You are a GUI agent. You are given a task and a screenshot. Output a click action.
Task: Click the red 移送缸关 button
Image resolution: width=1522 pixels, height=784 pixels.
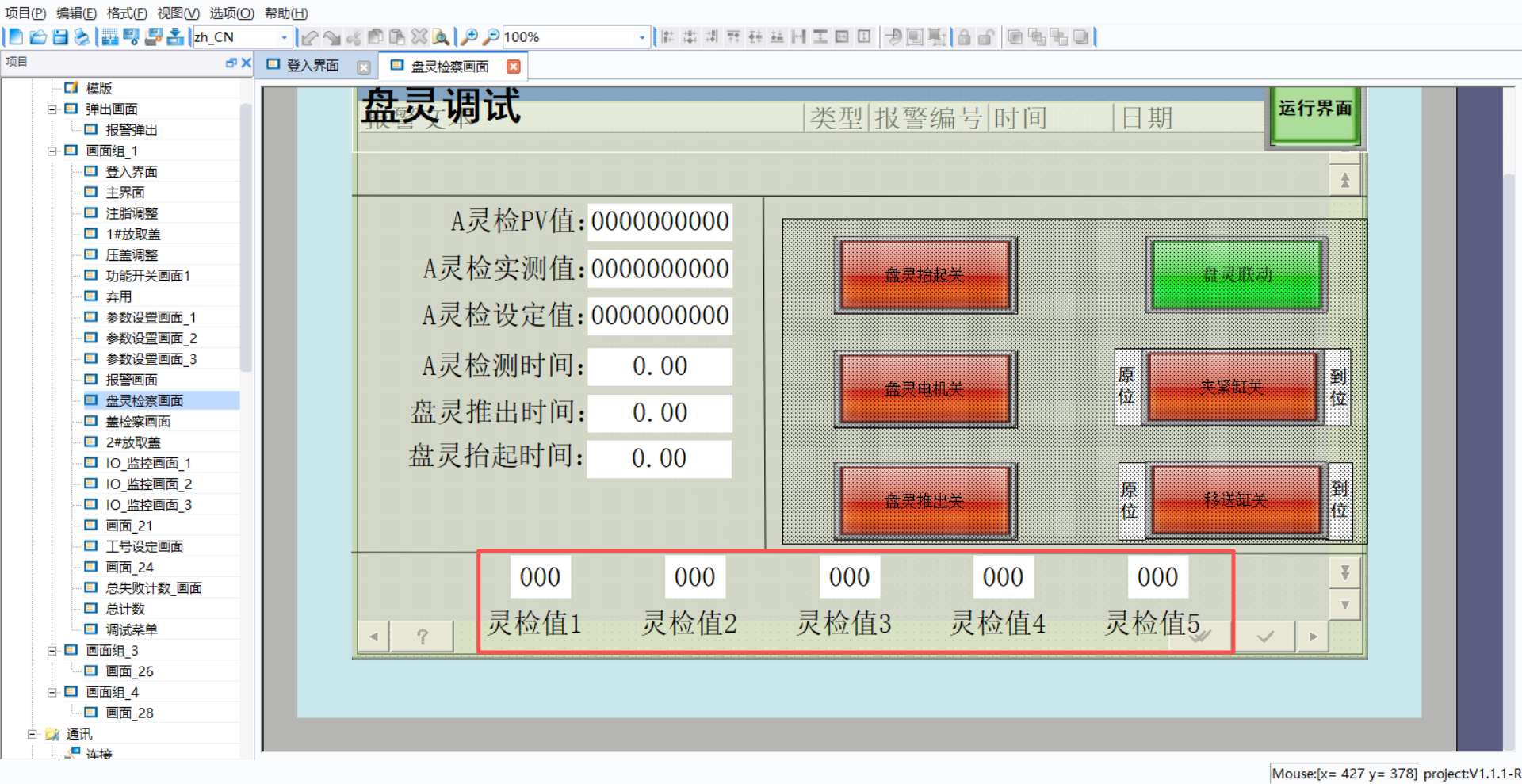1235,500
